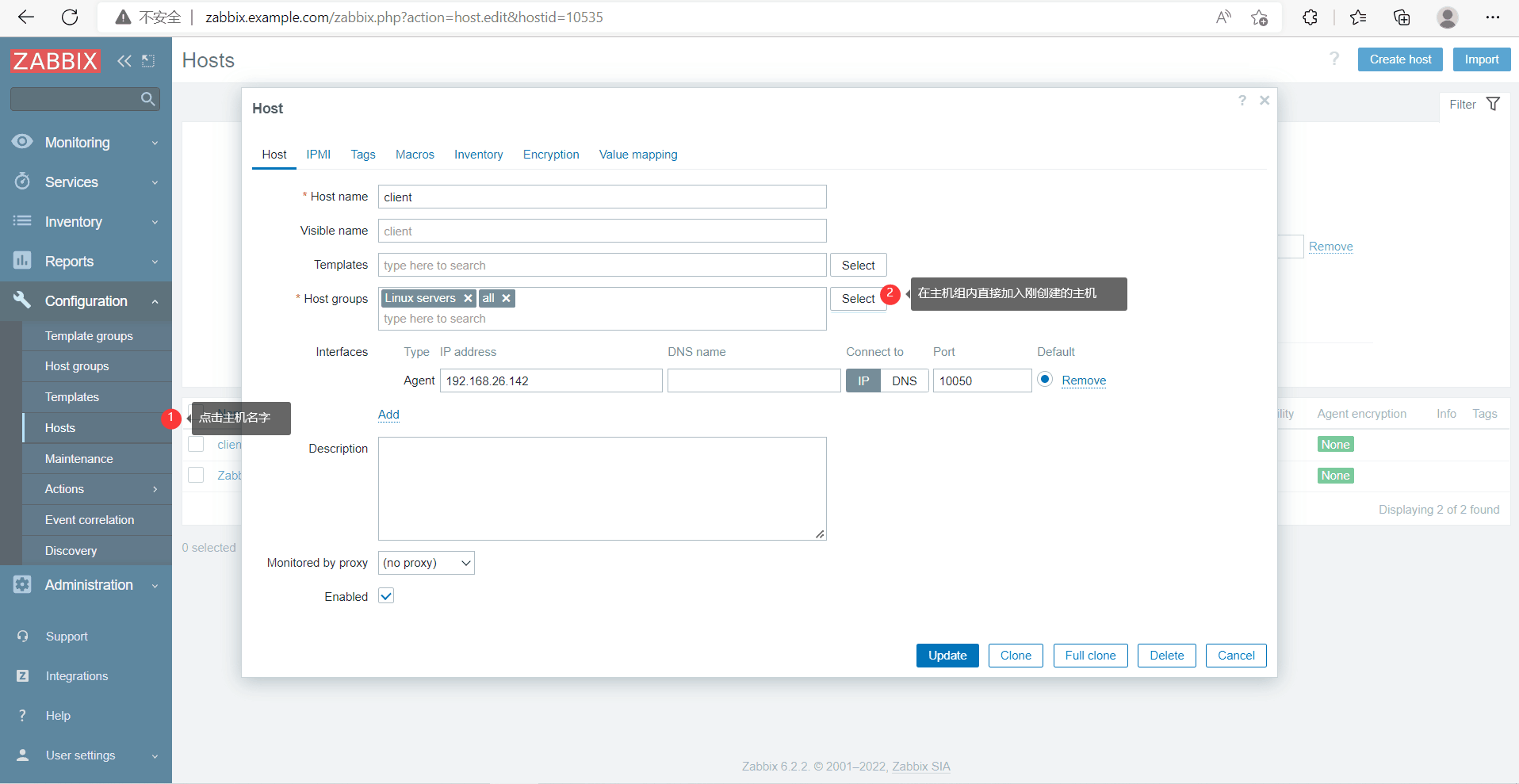Cancel the Host dialog
Viewport: 1519px width, 784px height.
(x=1236, y=656)
